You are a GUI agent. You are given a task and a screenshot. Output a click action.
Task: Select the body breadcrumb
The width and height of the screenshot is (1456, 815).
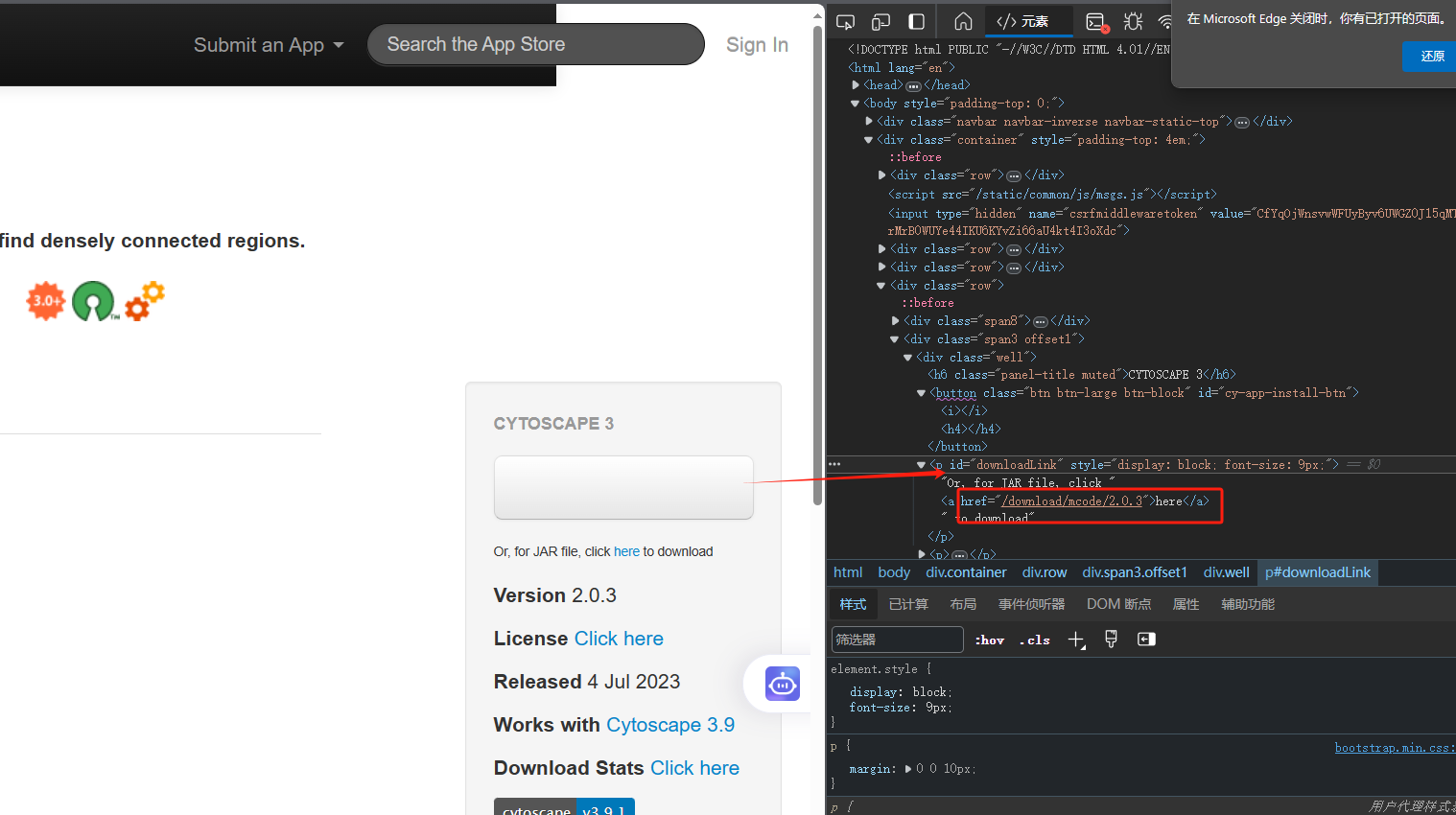(x=894, y=572)
